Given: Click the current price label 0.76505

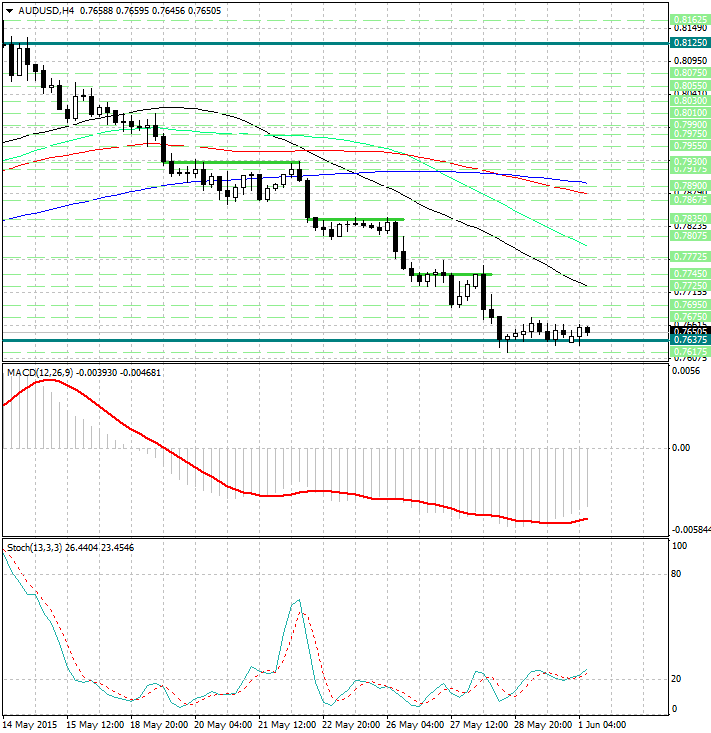Looking at the screenshot, I should click(x=690, y=331).
